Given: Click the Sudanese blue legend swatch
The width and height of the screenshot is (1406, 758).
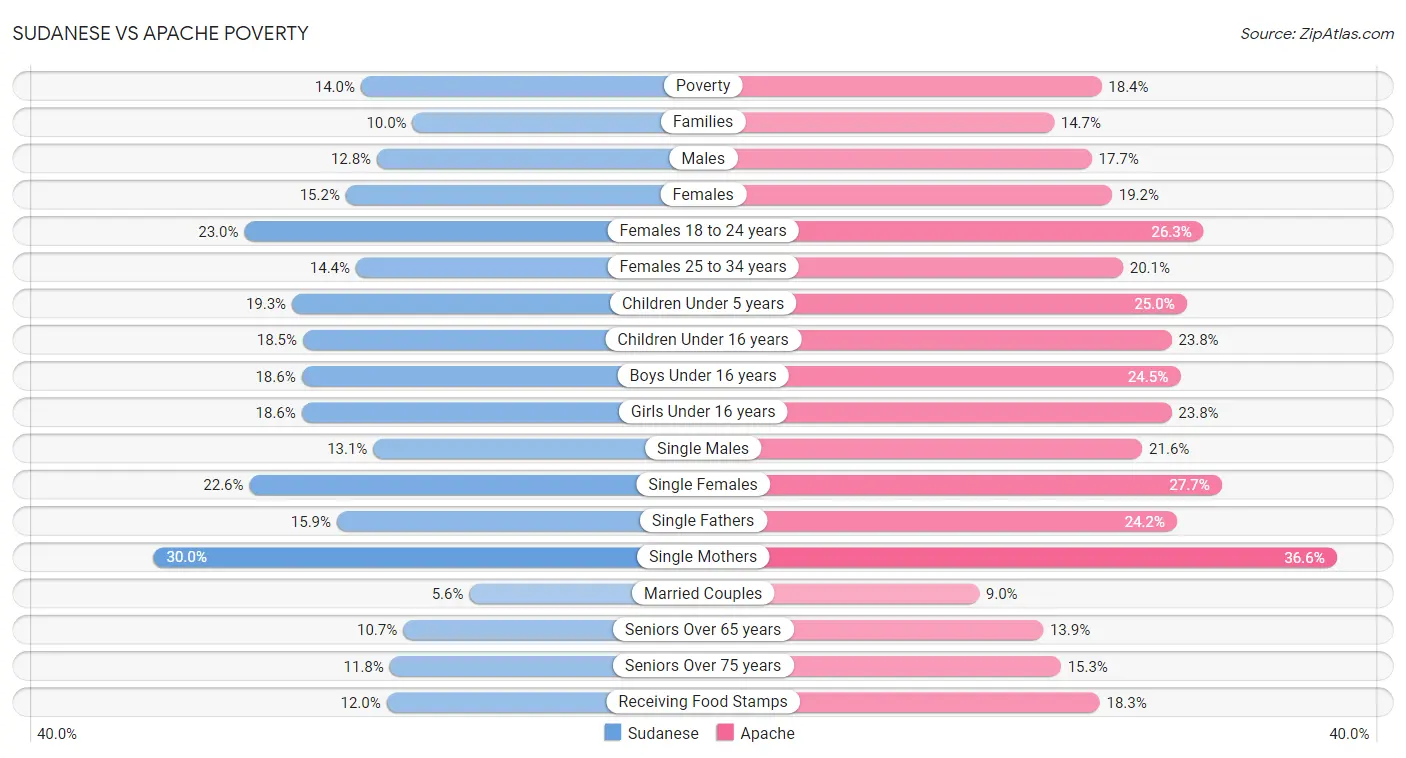Looking at the screenshot, I should pyautogui.click(x=613, y=733).
